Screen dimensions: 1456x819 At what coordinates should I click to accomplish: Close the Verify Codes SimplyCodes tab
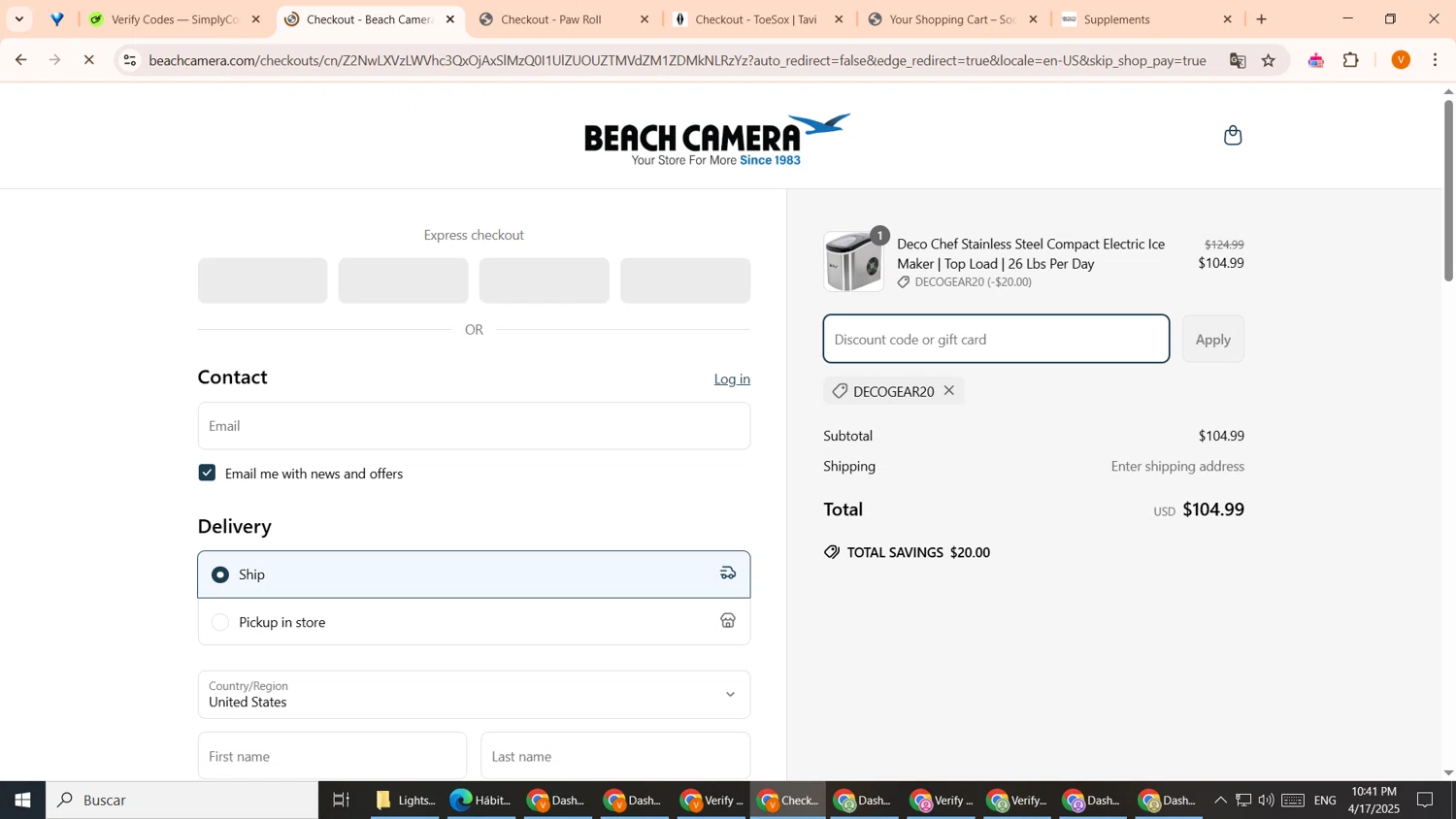pos(256,19)
